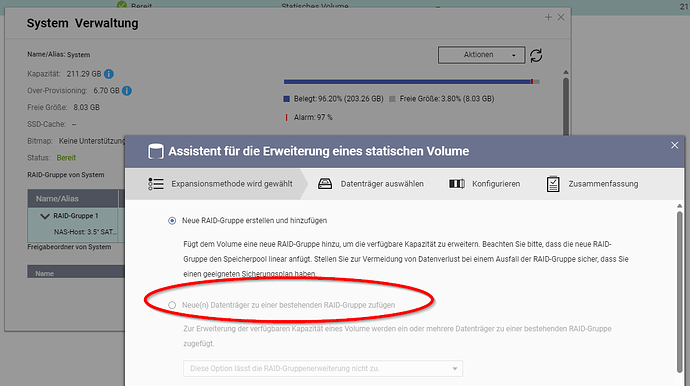Click the 'Name/Alias: System' text
The width and height of the screenshot is (690, 386).
point(59,55)
